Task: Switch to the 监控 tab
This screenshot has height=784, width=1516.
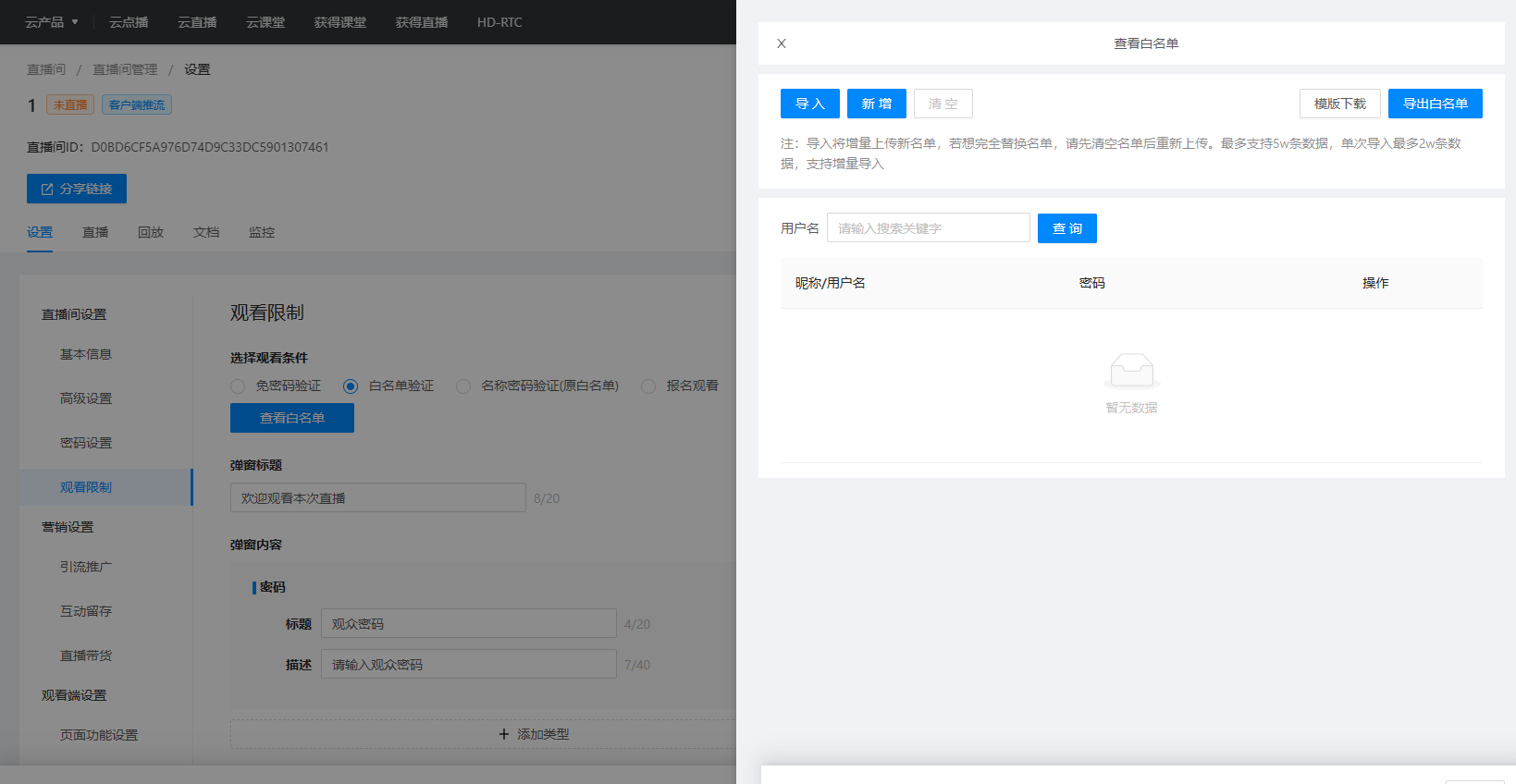Action: (262, 232)
